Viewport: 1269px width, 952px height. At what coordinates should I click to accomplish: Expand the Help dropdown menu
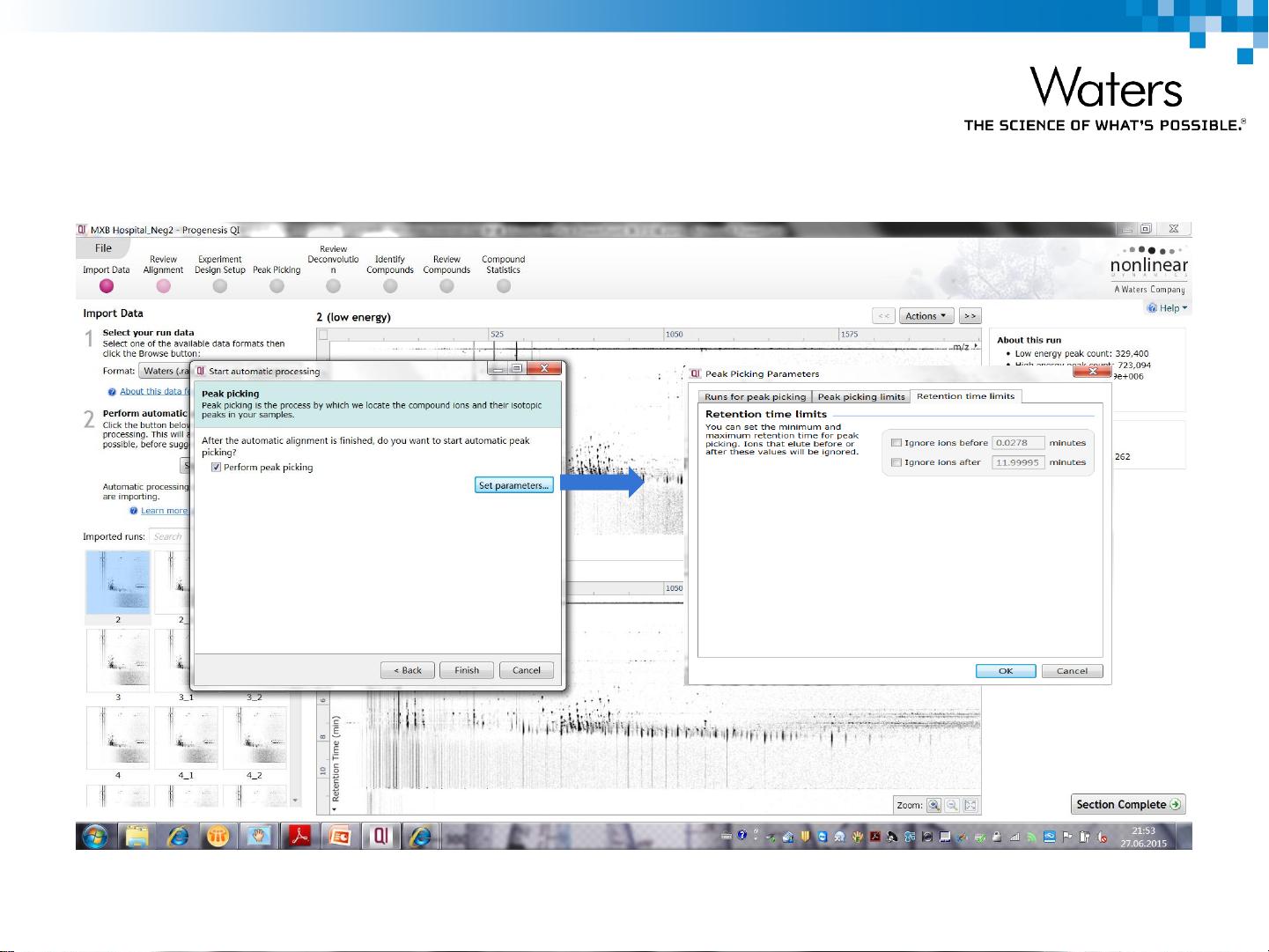(1168, 308)
